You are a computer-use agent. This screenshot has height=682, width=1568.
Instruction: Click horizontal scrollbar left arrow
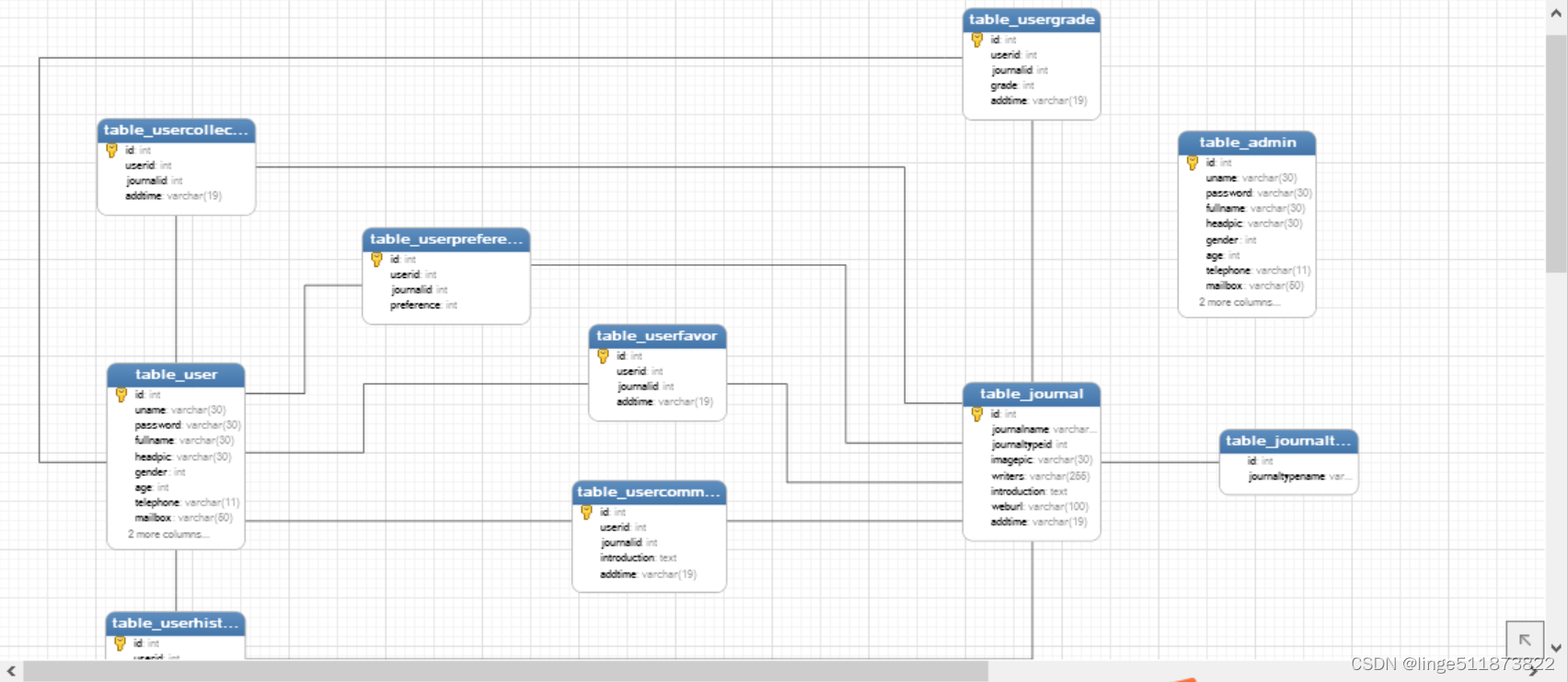[11, 672]
